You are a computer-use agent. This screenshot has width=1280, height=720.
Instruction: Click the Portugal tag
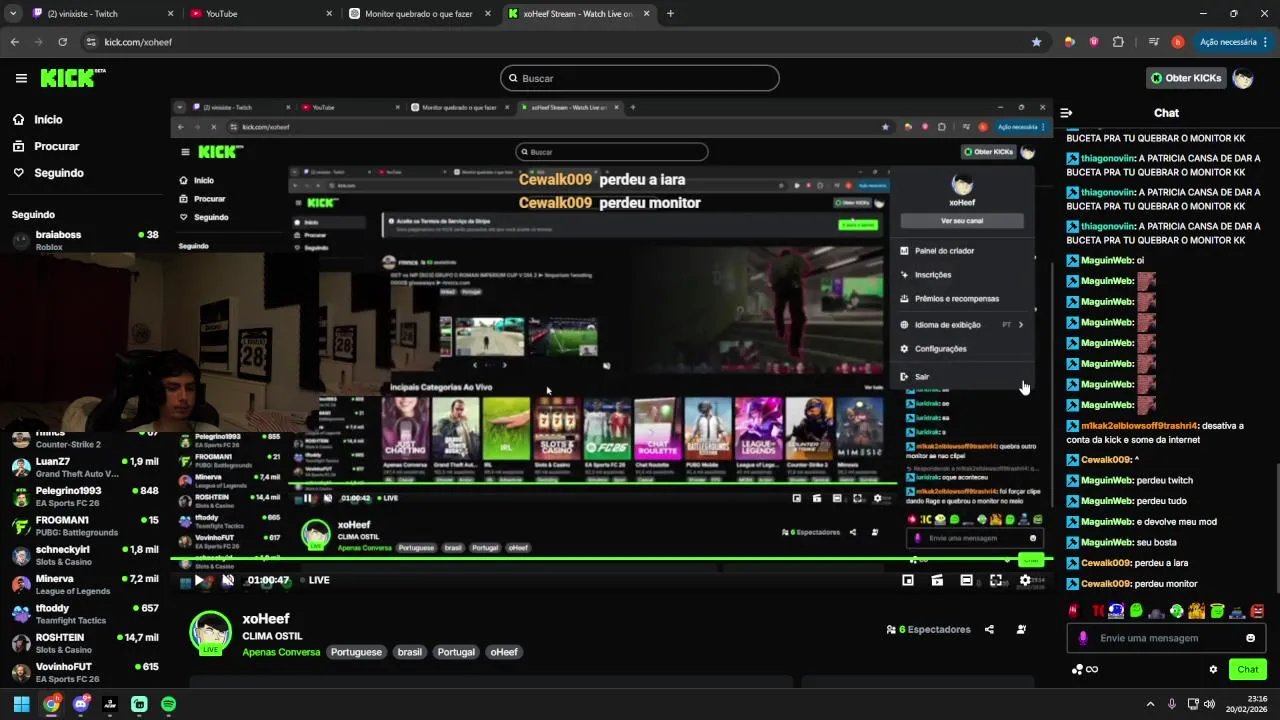(x=456, y=652)
